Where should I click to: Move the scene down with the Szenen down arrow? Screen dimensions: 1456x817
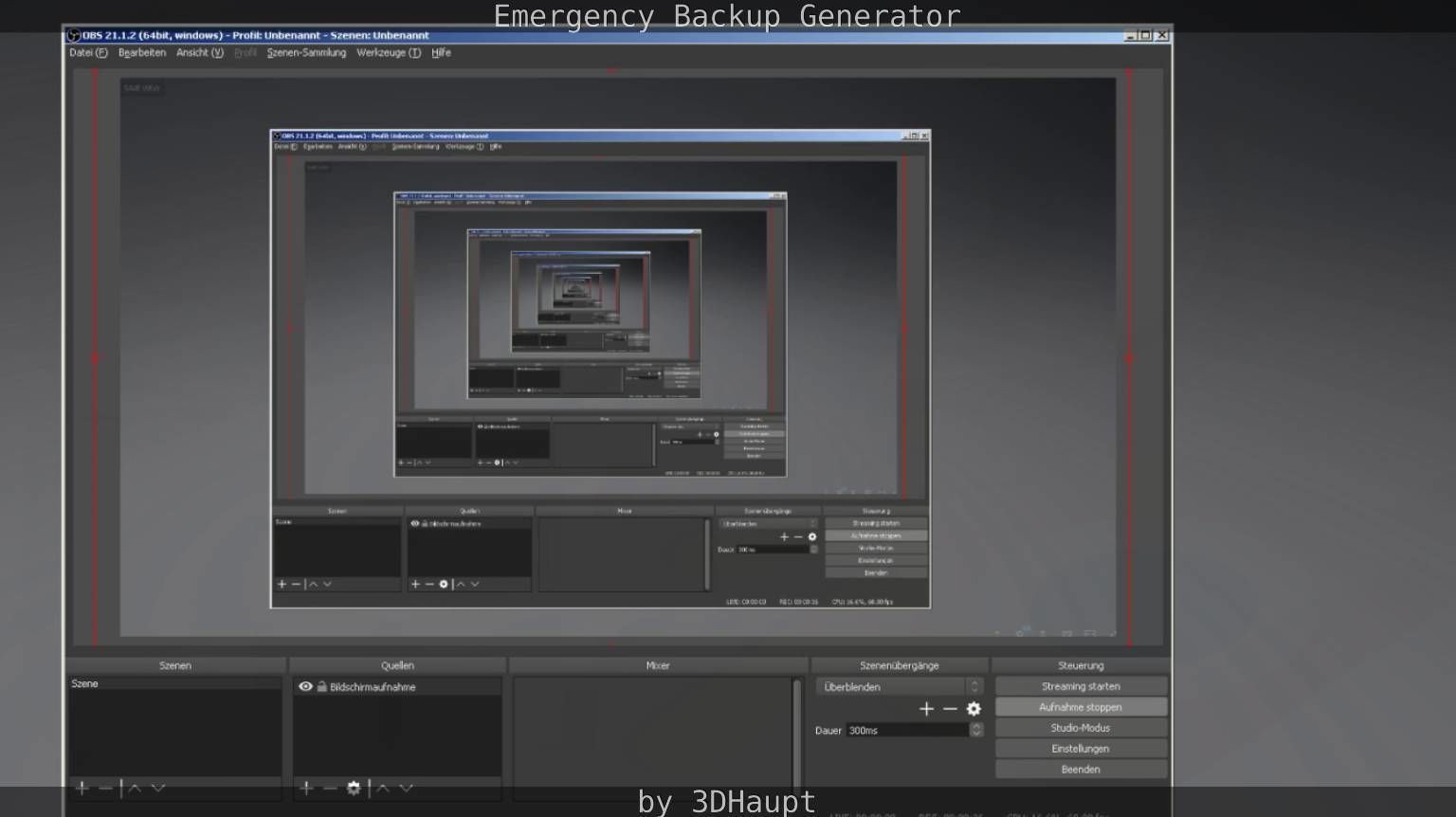pos(158,788)
